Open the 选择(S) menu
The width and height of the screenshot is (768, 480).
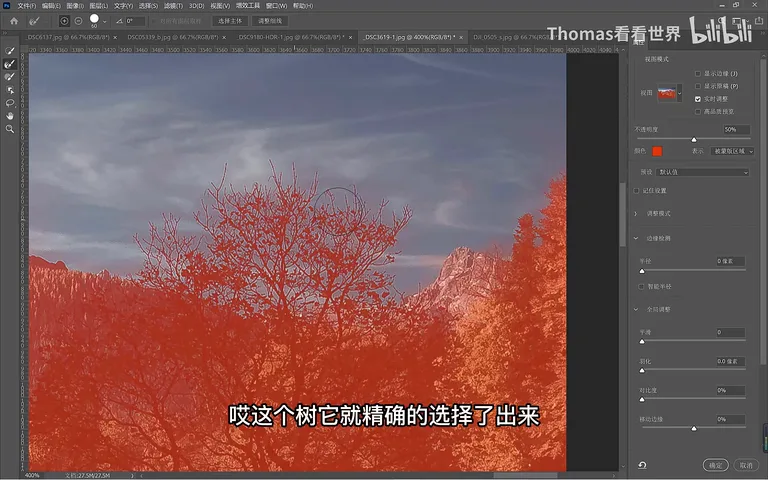pos(148,6)
